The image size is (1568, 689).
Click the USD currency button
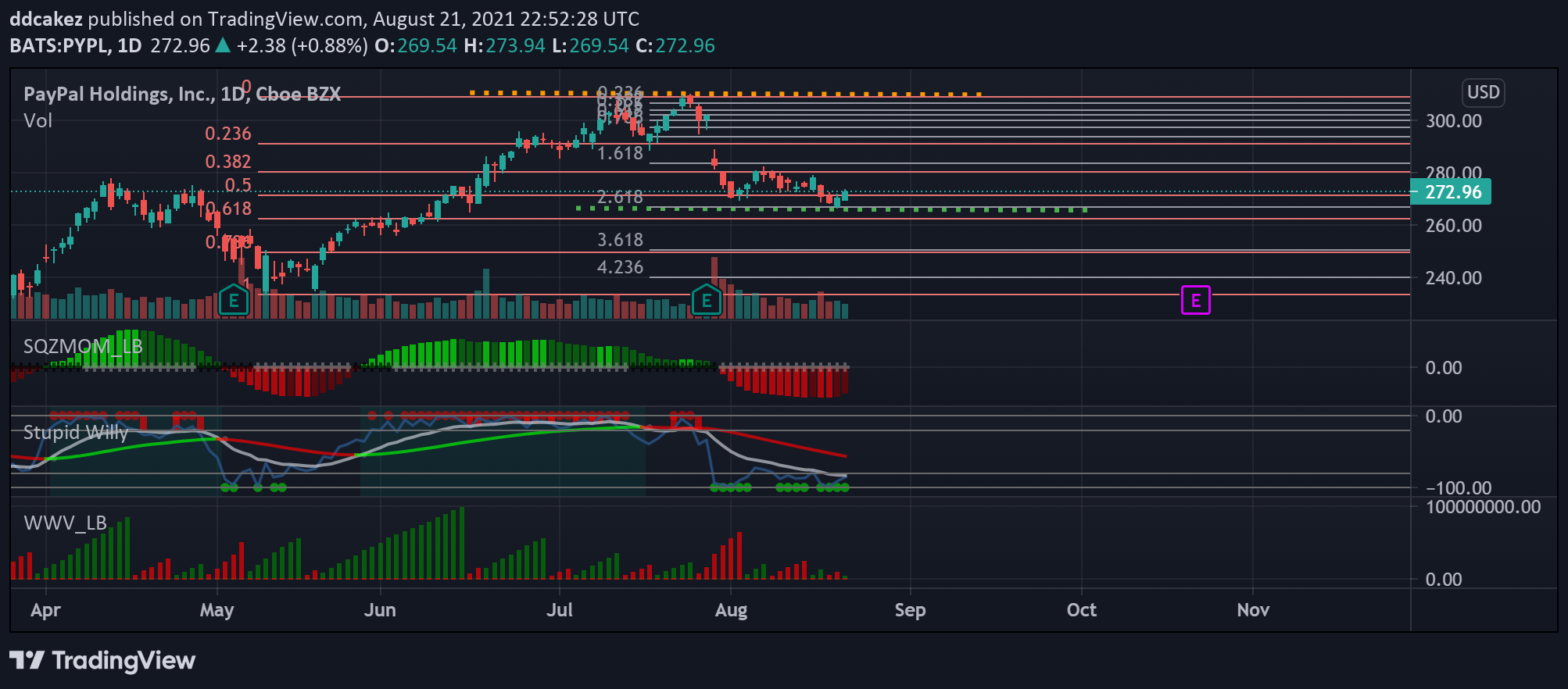1483,93
